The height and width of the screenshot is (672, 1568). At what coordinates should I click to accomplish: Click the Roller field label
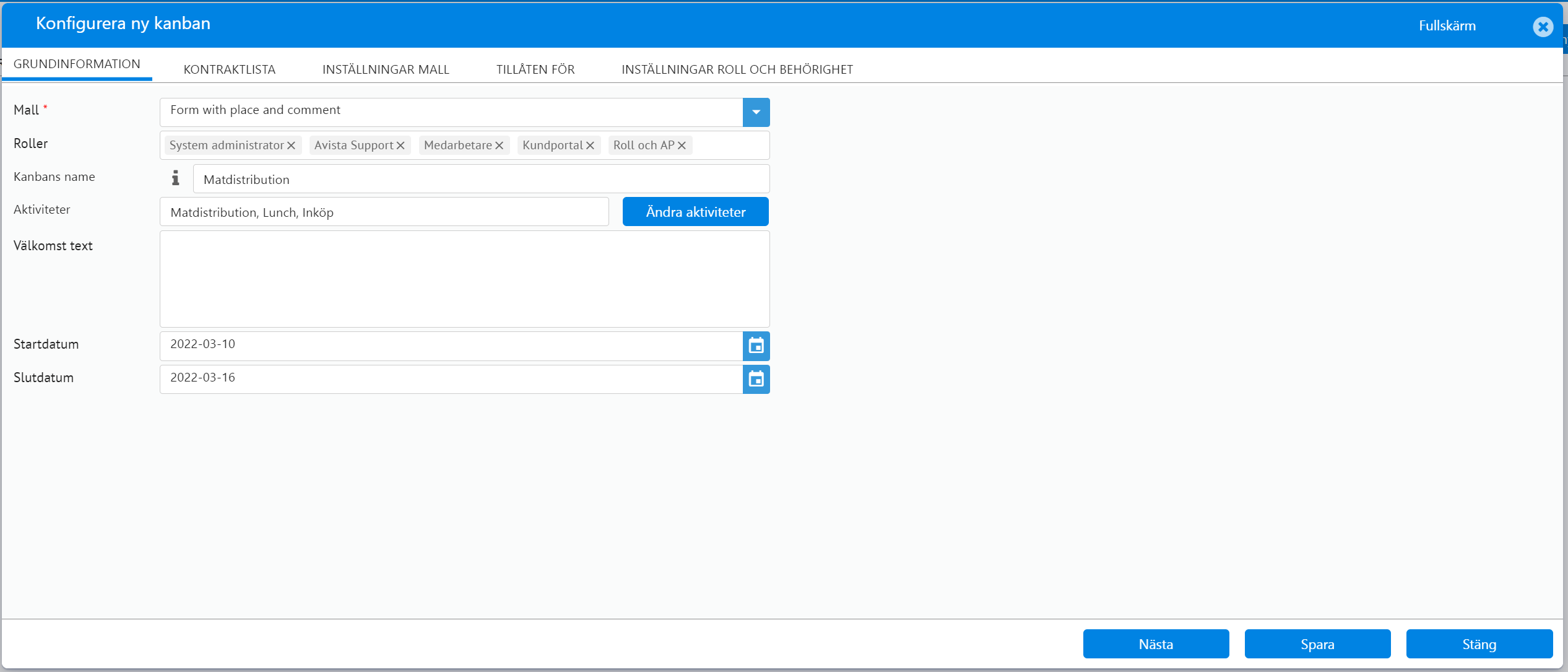[31, 144]
